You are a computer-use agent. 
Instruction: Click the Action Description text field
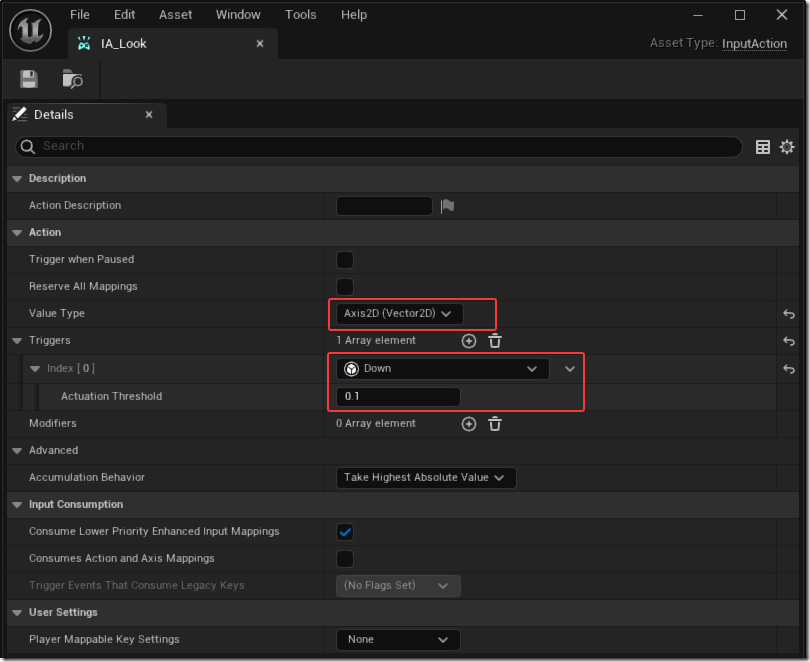pyautogui.click(x=384, y=206)
